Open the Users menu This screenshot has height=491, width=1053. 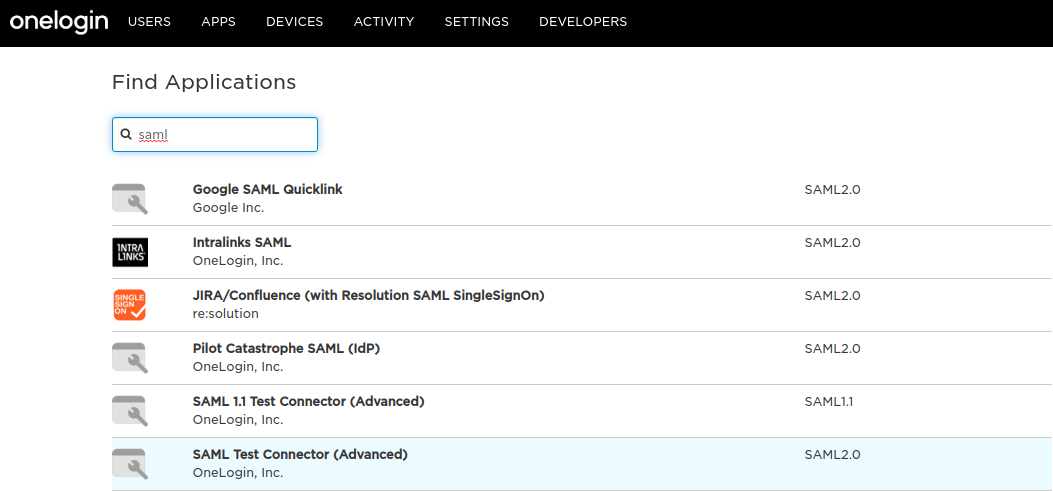click(x=149, y=22)
